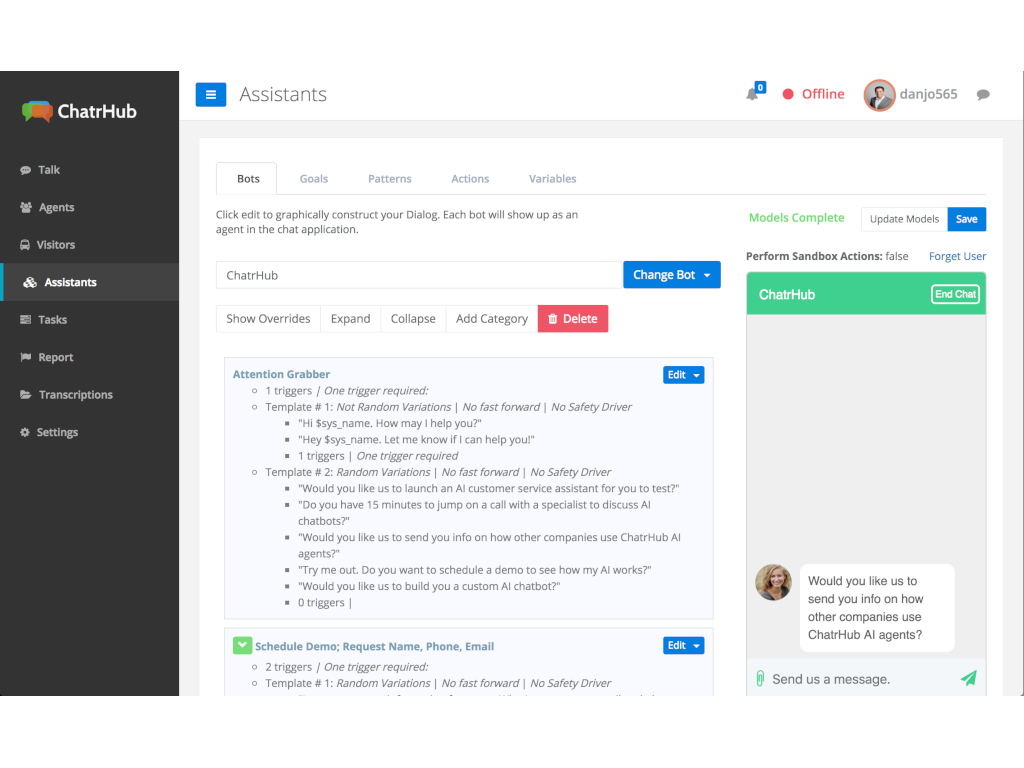Click the paperclip attachment icon
Image resolution: width=1024 pixels, height=768 pixels.
click(760, 678)
